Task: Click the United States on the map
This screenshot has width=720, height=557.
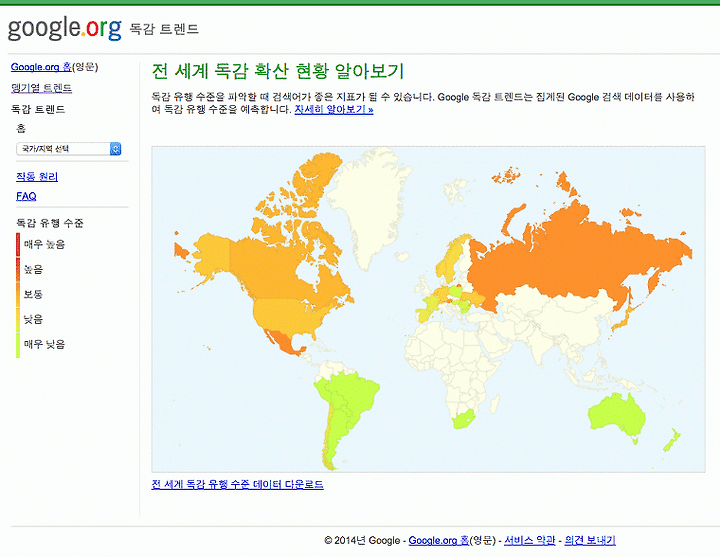Action: coord(285,317)
